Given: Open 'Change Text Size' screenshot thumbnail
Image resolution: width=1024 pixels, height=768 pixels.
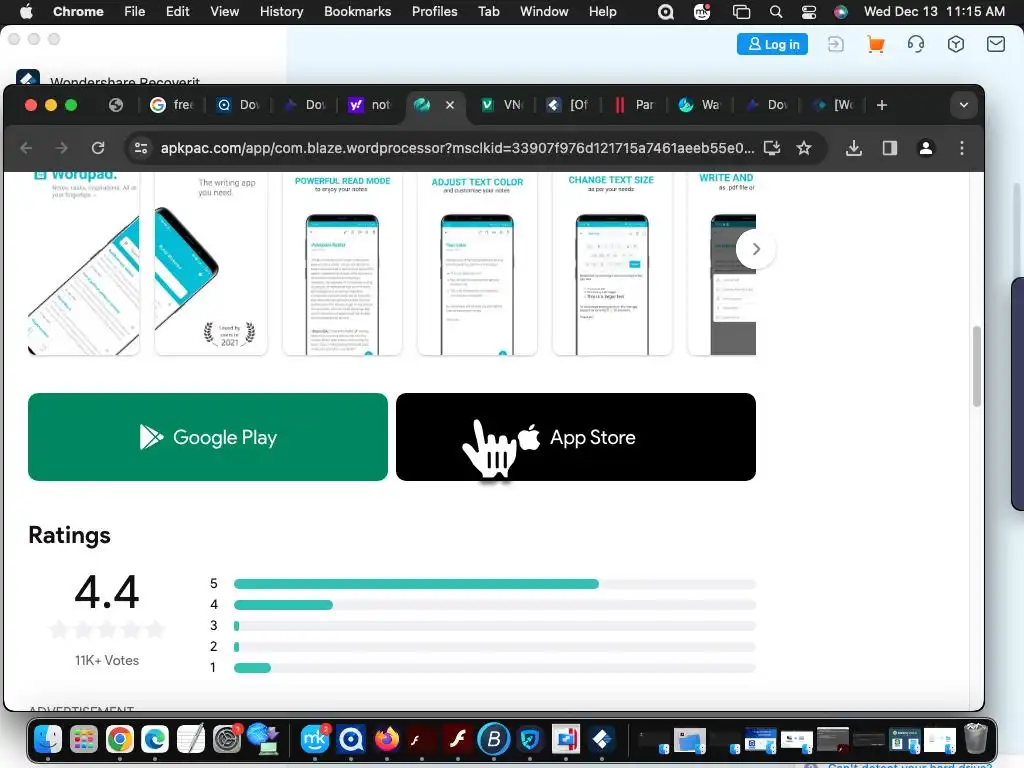Looking at the screenshot, I should coord(611,264).
